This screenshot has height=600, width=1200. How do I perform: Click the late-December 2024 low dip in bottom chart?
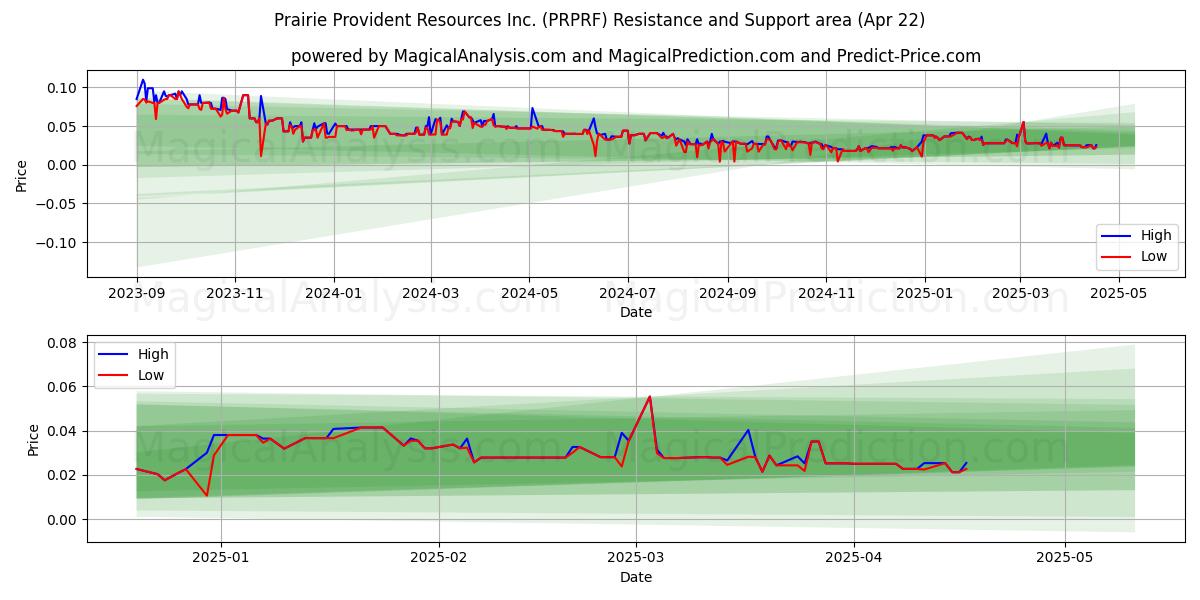pyautogui.click(x=207, y=495)
